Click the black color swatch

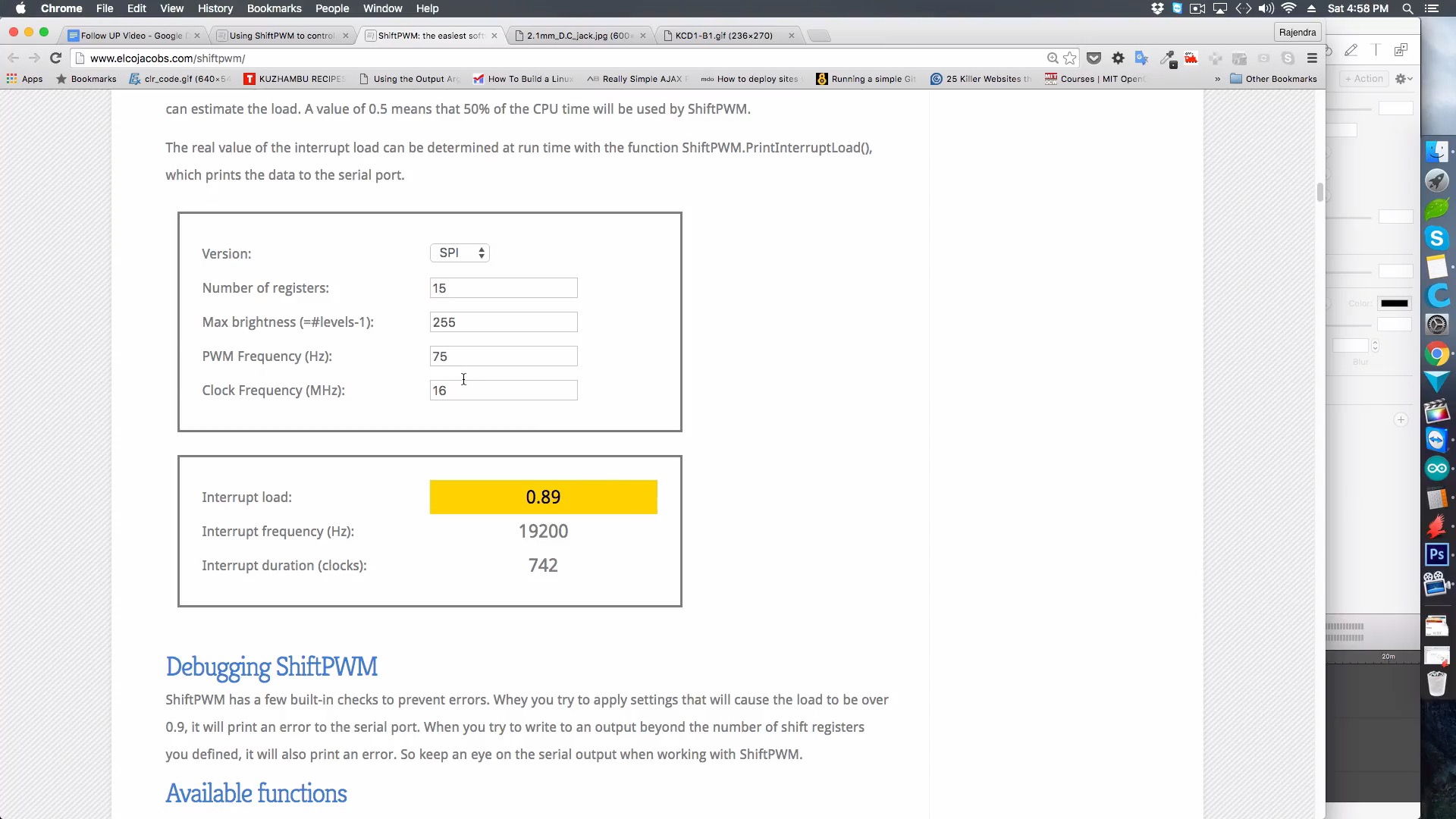click(1394, 303)
